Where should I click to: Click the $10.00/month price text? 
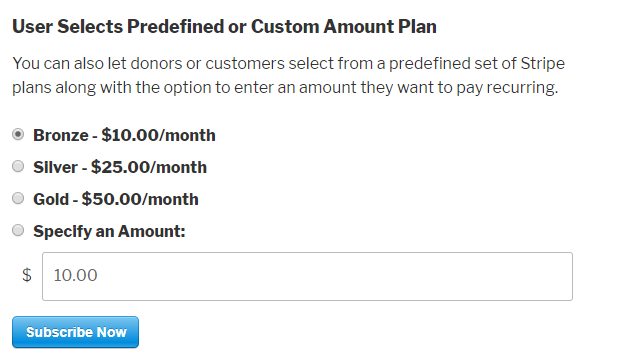tap(158, 135)
